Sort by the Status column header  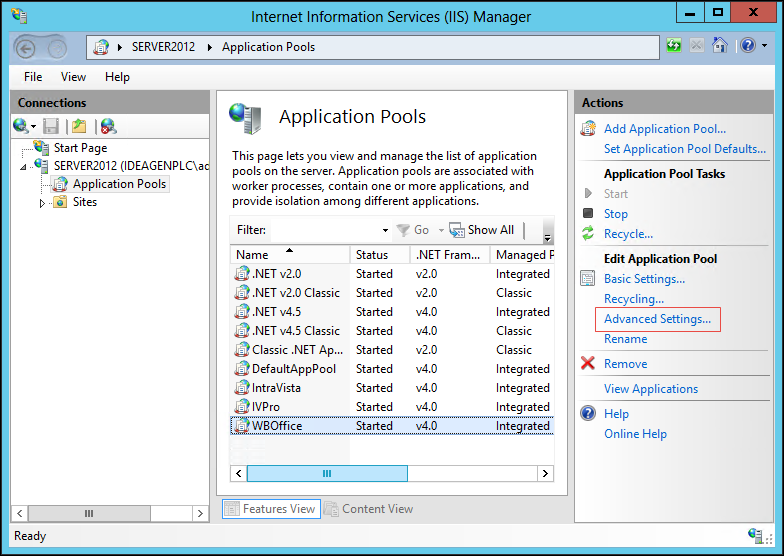pyautogui.click(x=380, y=254)
